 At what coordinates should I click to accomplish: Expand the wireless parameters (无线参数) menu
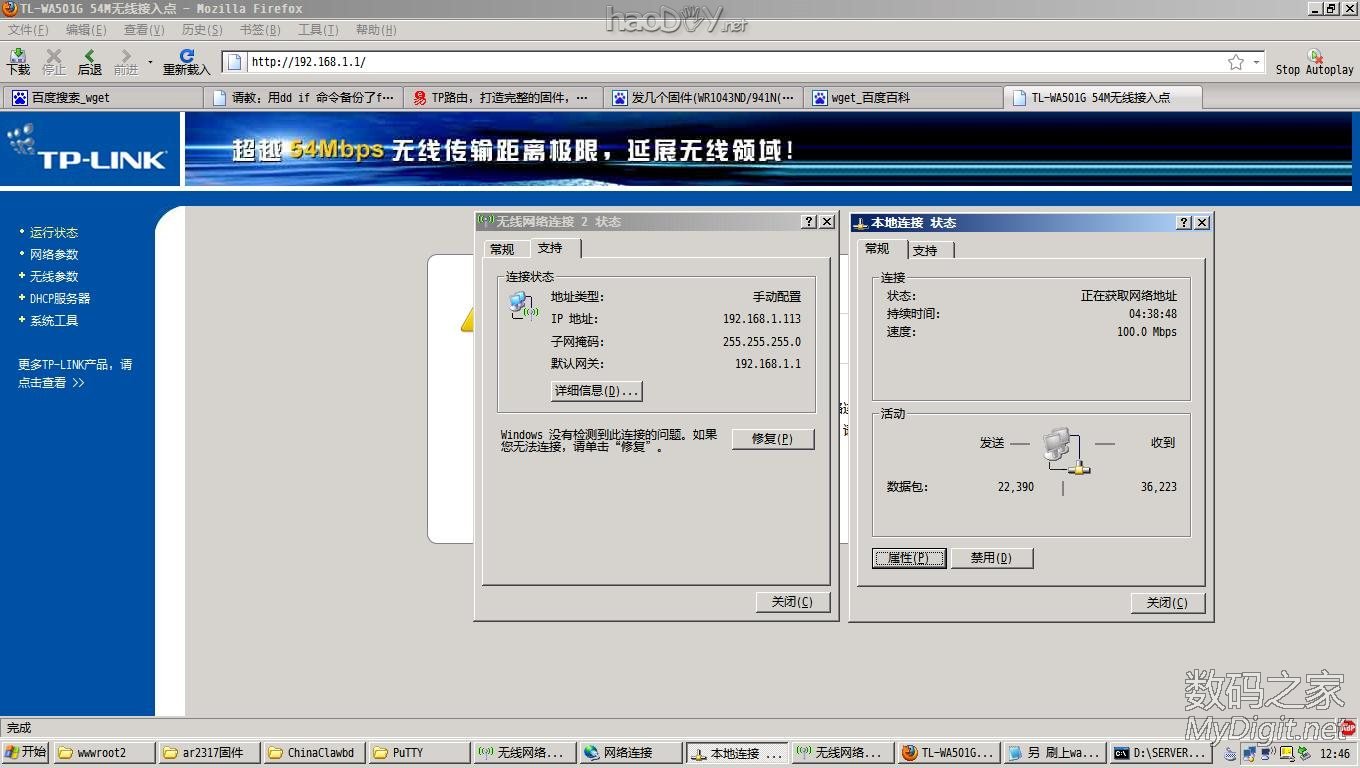[x=53, y=277]
